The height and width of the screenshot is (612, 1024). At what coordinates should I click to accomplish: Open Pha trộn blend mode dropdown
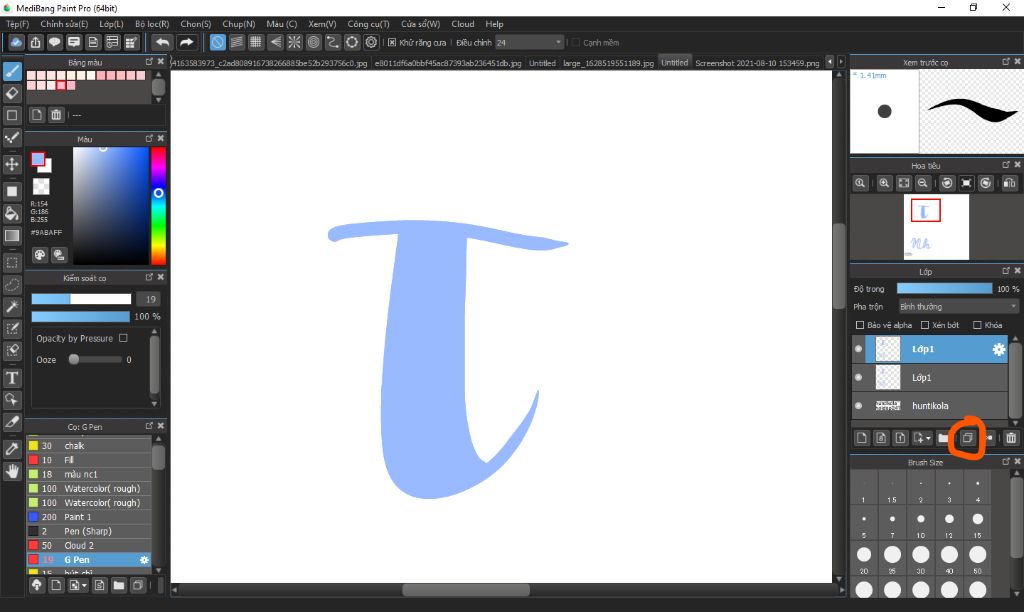(958, 306)
